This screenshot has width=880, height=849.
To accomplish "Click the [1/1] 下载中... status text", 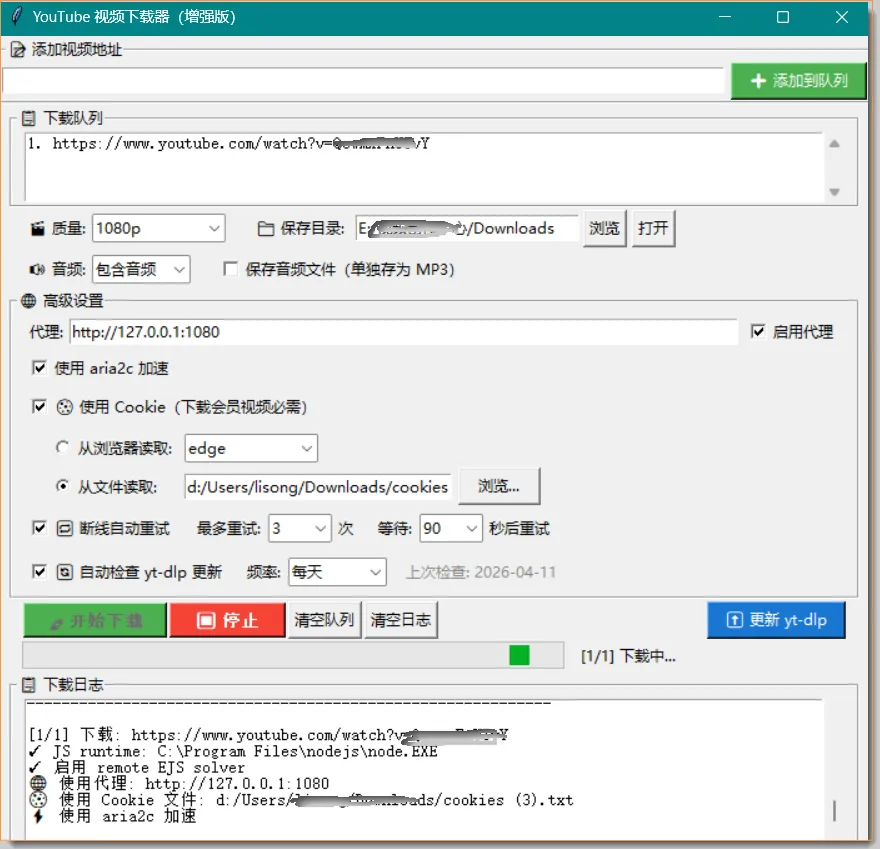I will tap(628, 656).
